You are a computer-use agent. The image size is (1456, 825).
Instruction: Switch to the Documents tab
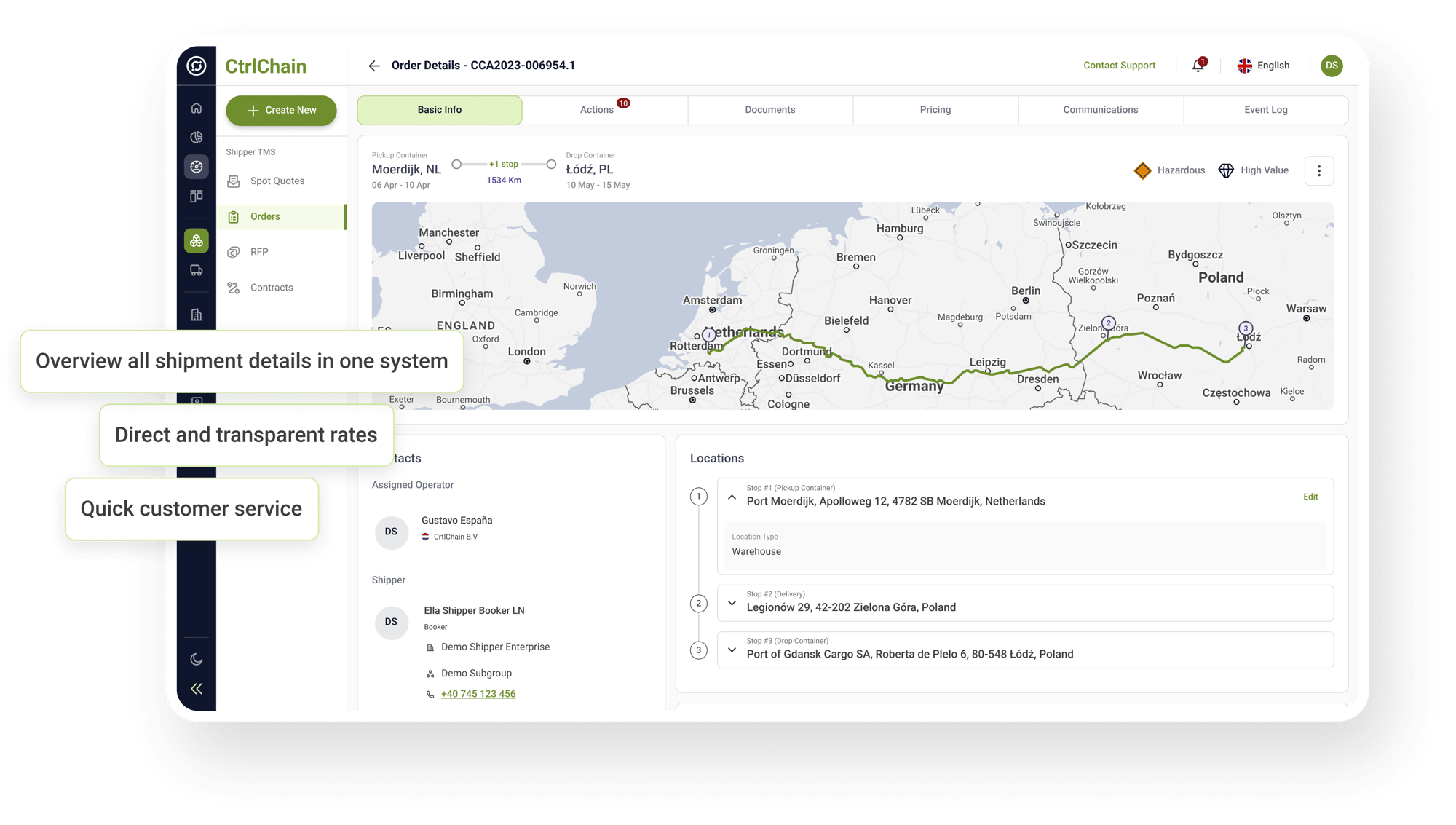click(769, 110)
